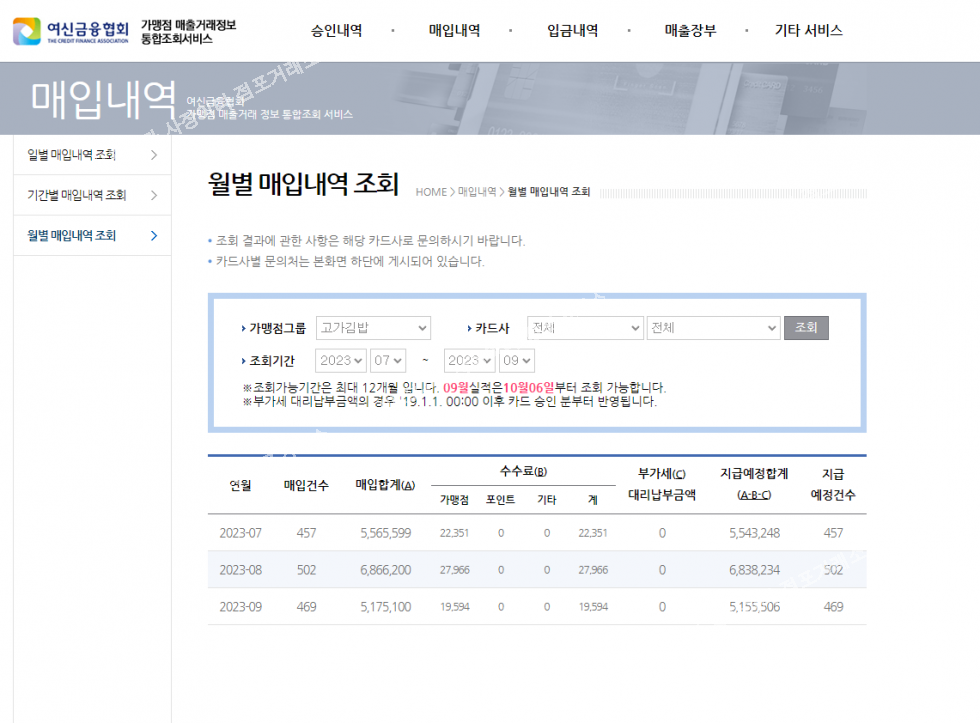Open the end year dropdown
This screenshot has width=980, height=723.
coord(470,360)
